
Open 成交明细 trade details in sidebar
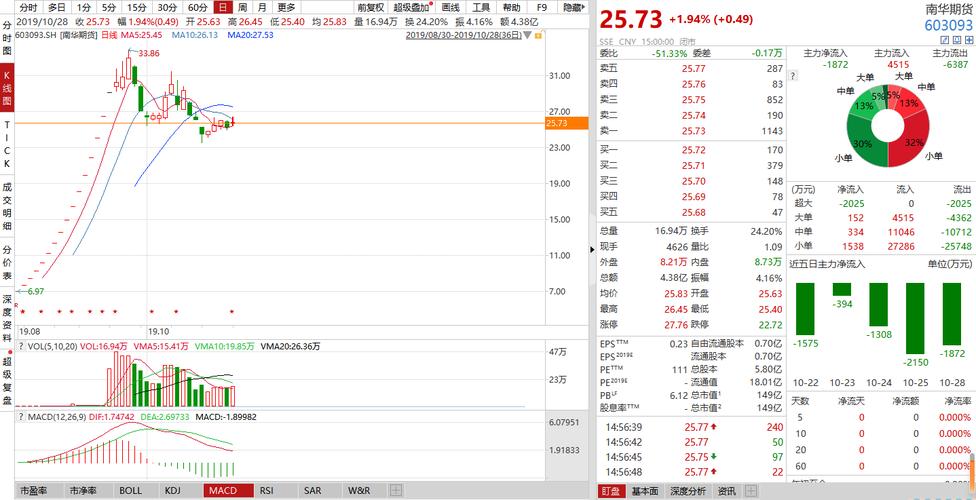click(x=7, y=206)
